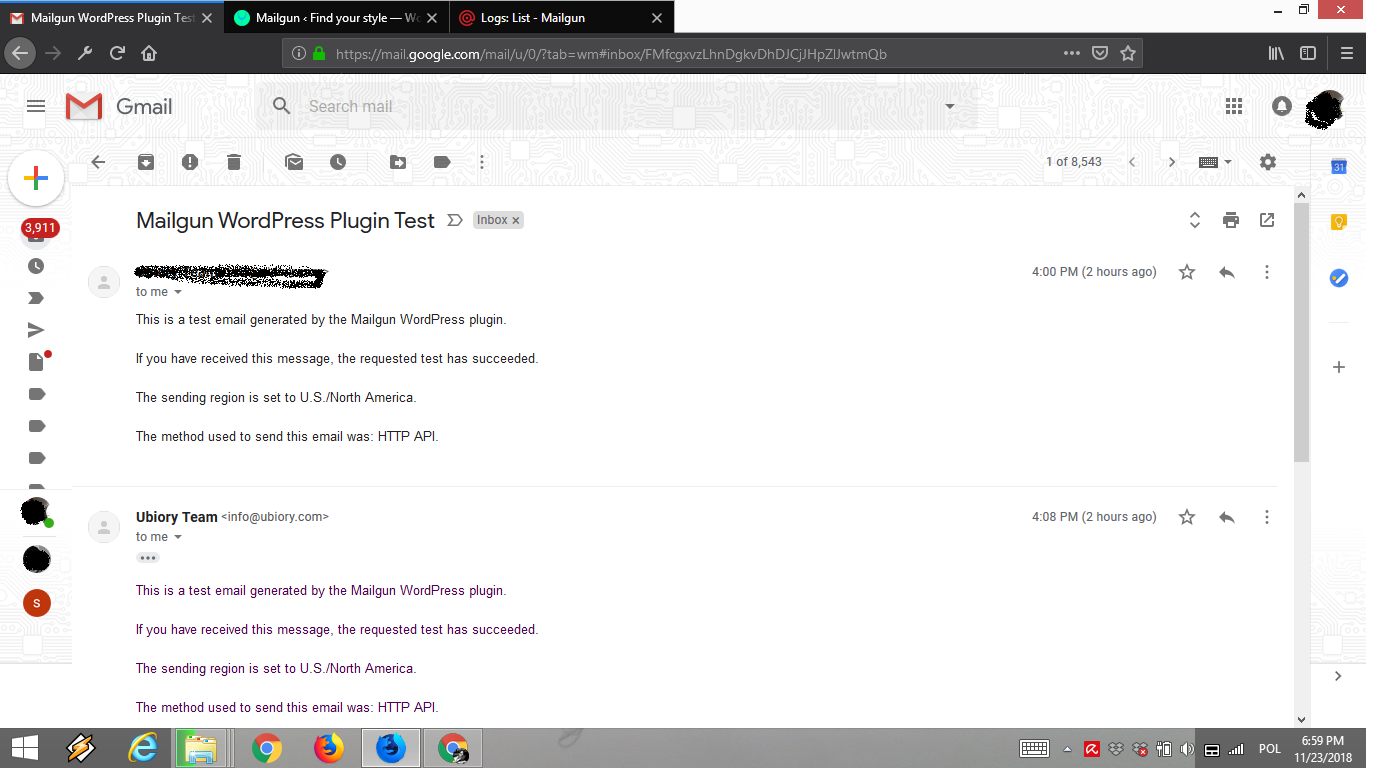This screenshot has width=1388, height=768.
Task: Open the Gmail main menu hamburger
Action: click(x=36, y=106)
